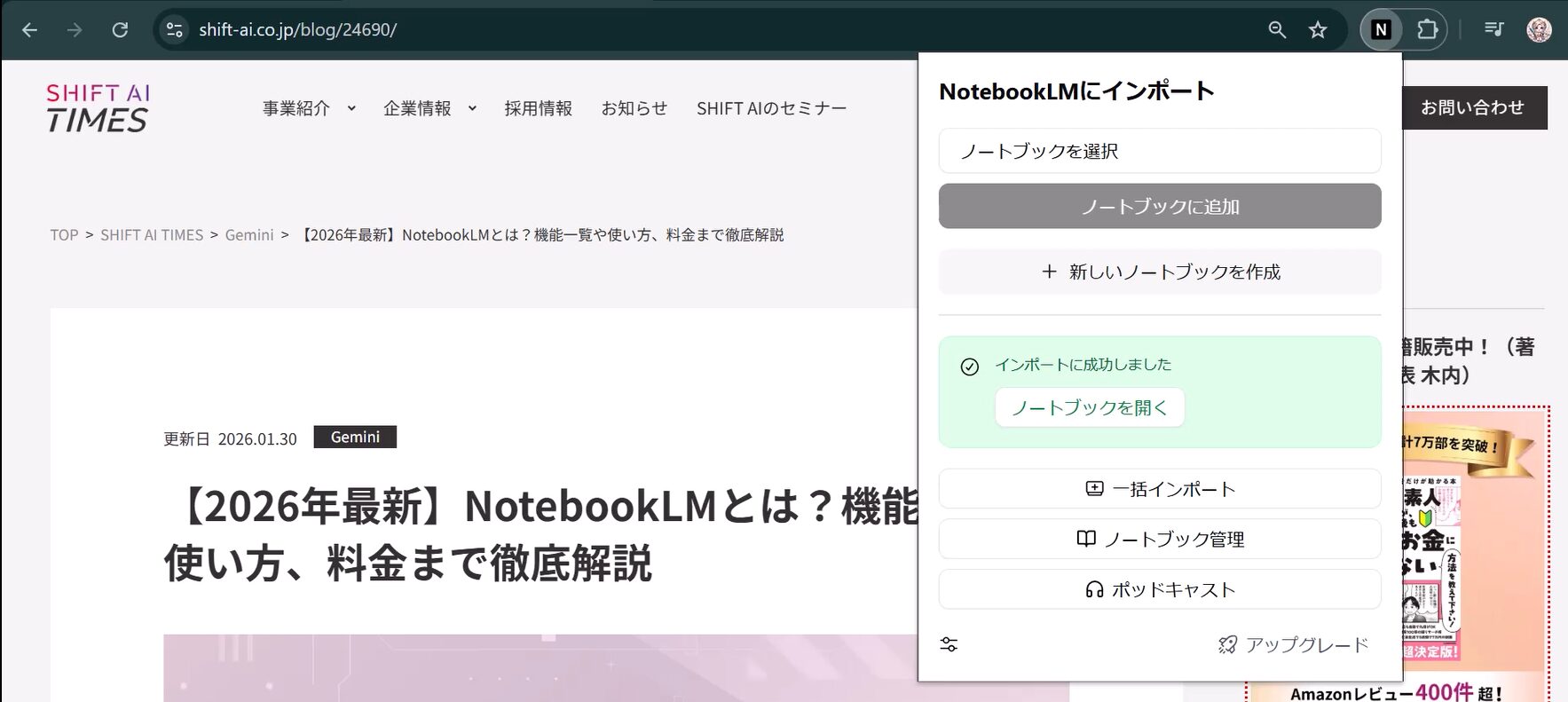This screenshot has width=1568, height=702.
Task: Open the お知らせ nav item
Action: tap(634, 108)
